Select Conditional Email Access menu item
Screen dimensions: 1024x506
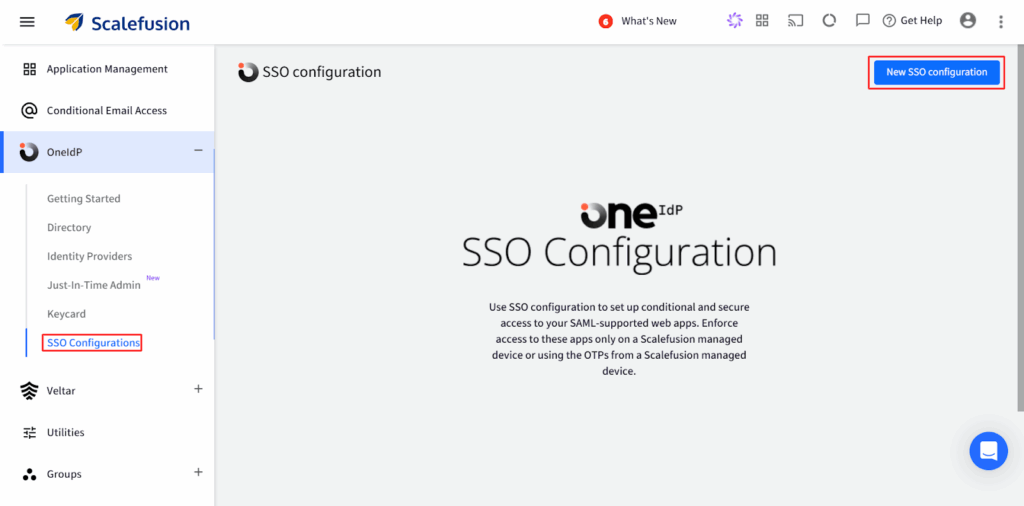(x=106, y=111)
